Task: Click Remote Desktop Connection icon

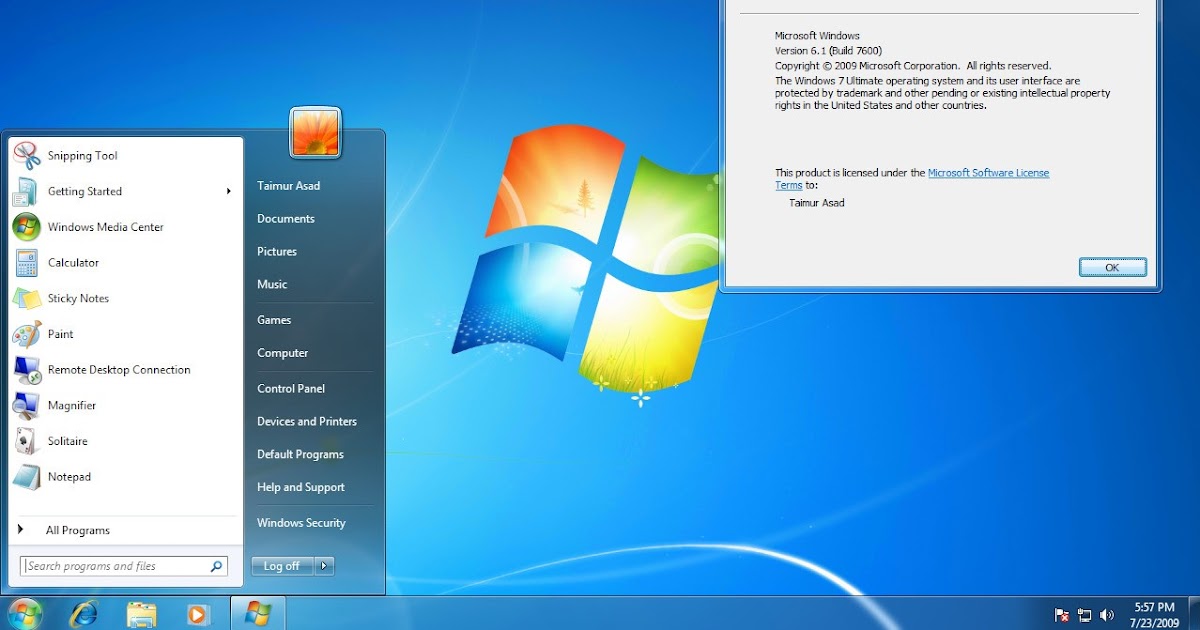Action: coord(26,370)
